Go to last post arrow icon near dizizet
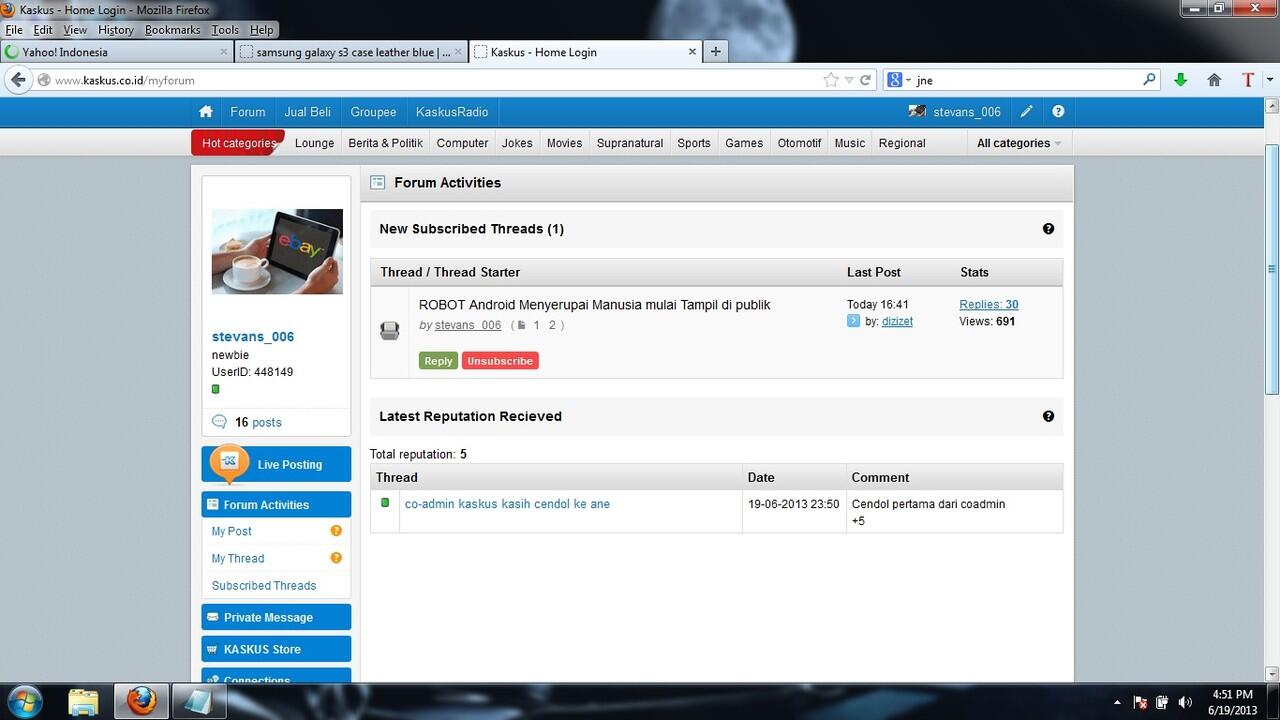The image size is (1280, 720). click(x=853, y=321)
